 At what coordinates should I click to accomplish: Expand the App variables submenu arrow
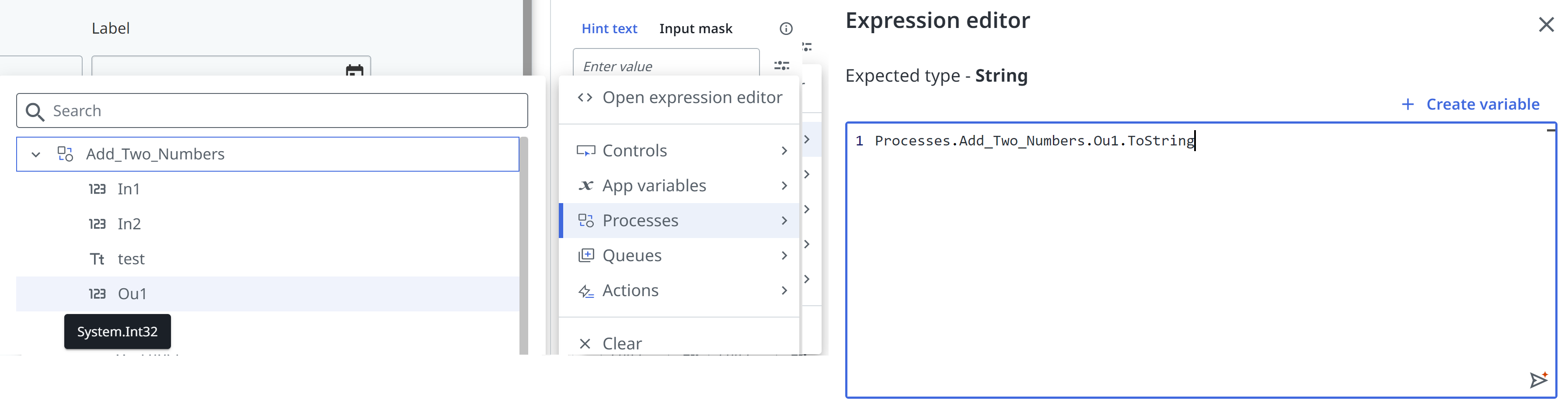pos(784,186)
